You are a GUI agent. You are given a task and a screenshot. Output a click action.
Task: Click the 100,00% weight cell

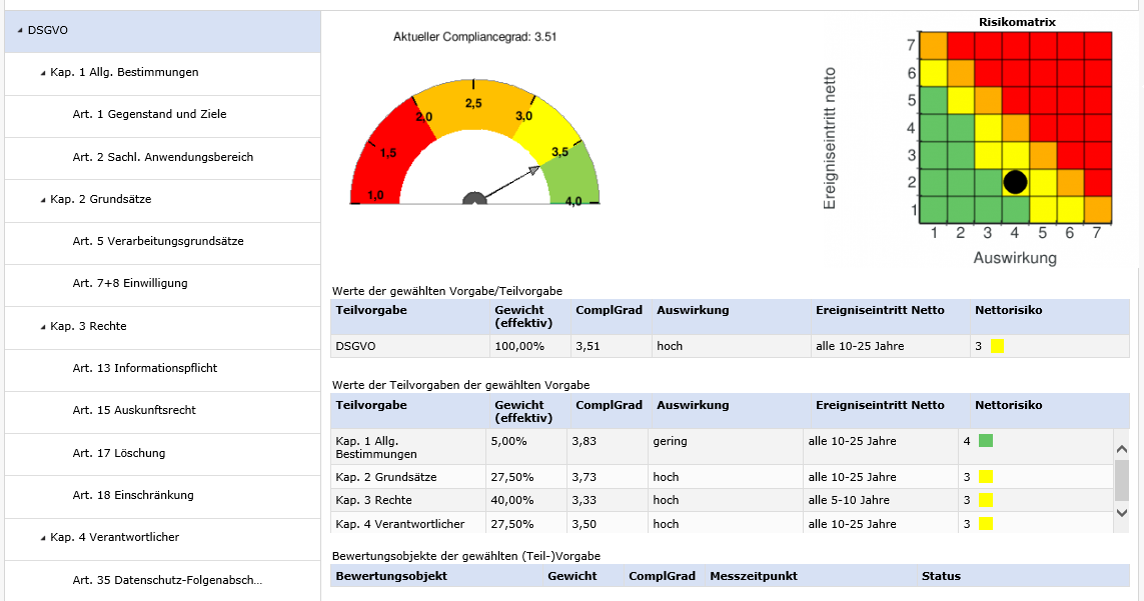click(530, 346)
